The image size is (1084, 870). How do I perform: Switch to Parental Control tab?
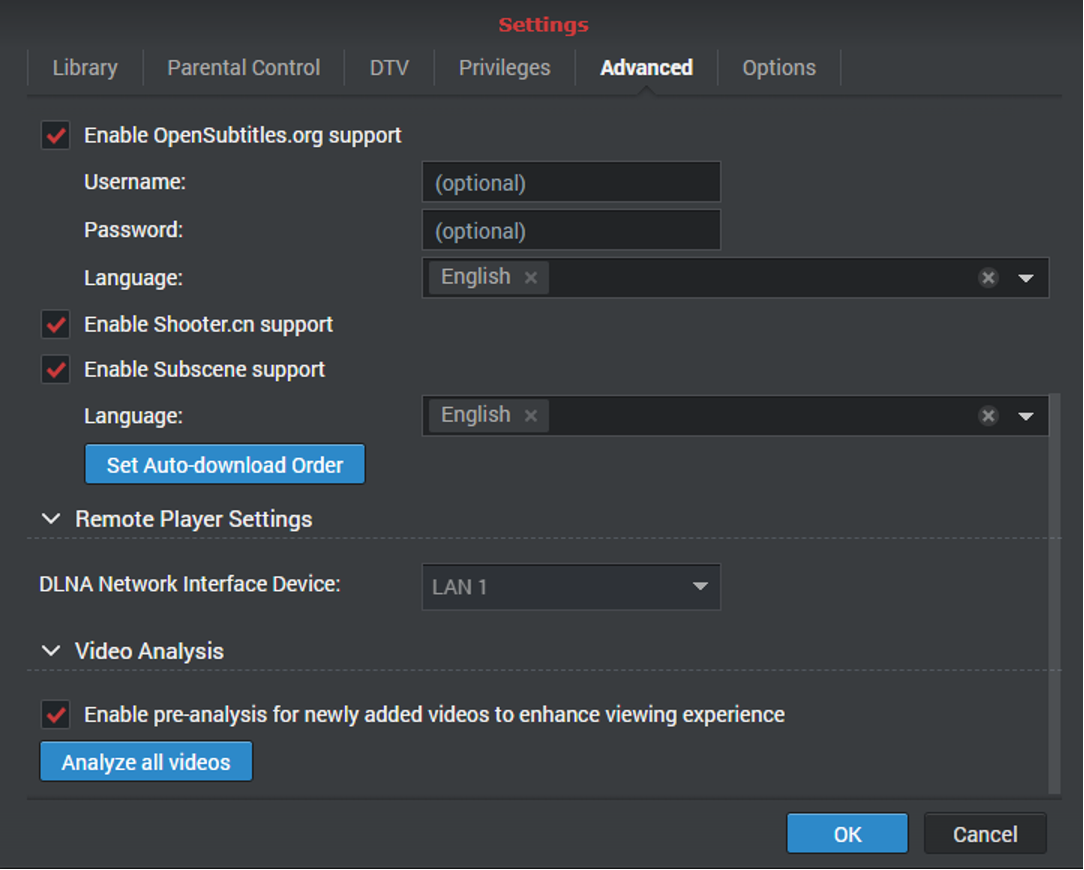coord(243,68)
